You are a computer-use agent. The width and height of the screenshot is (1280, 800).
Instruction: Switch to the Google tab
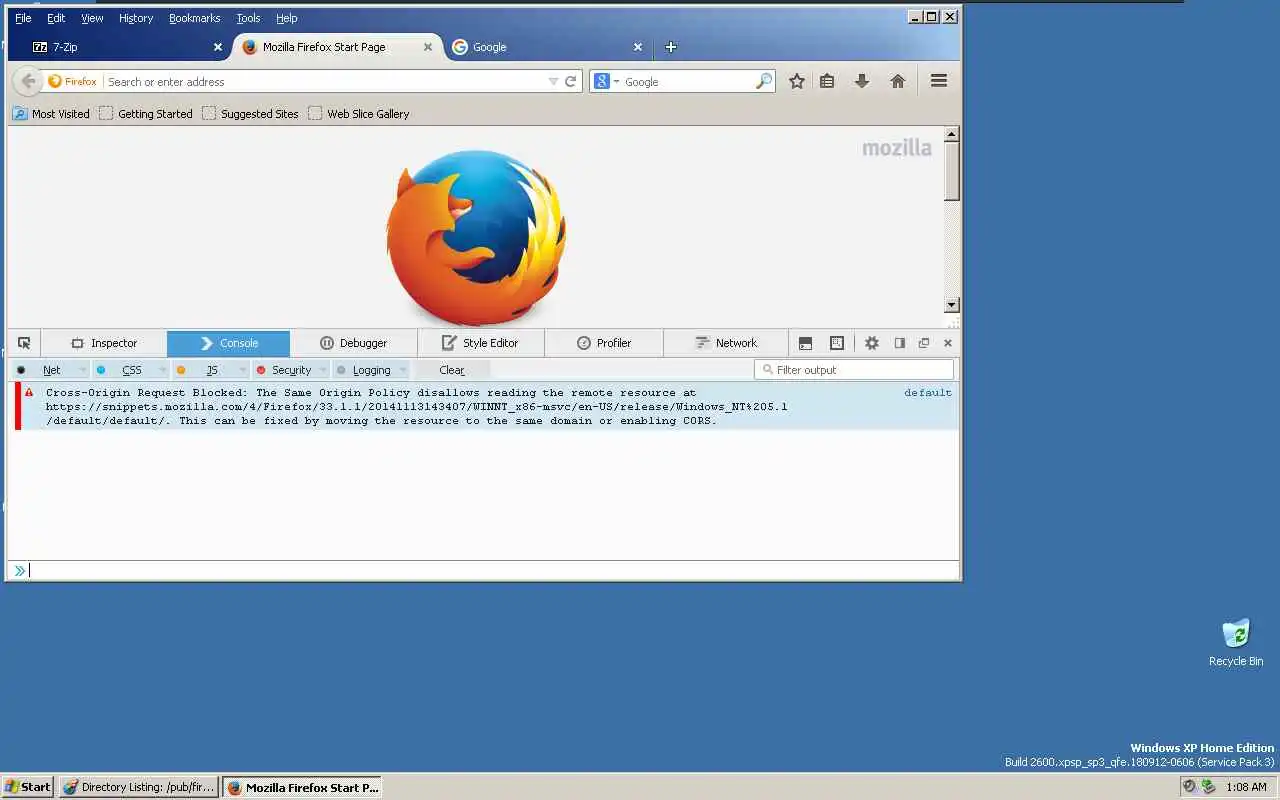pyautogui.click(x=546, y=47)
